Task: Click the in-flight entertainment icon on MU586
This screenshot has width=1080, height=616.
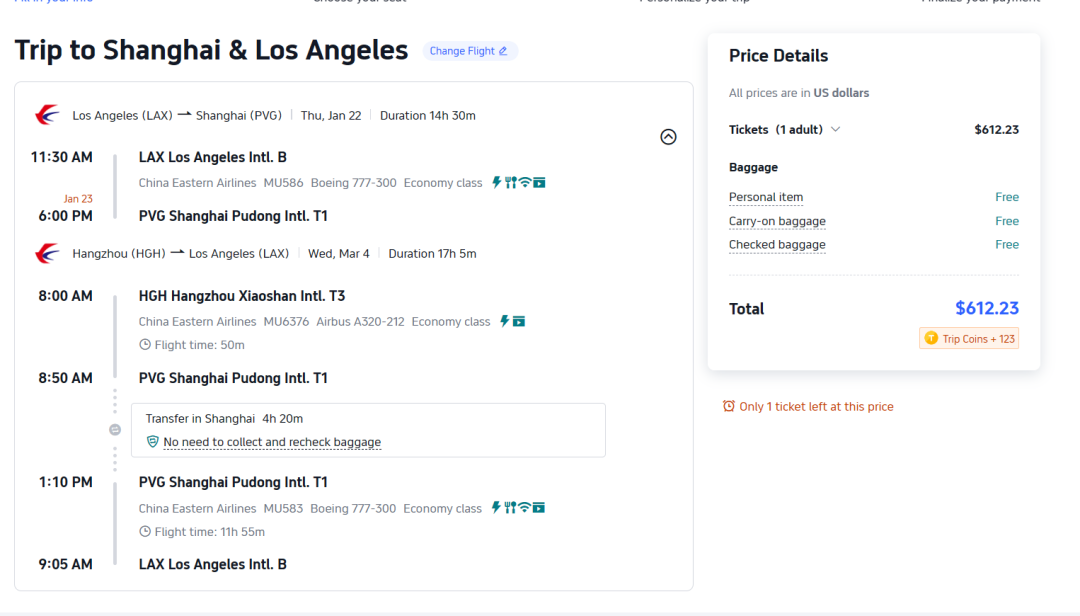Action: click(x=539, y=183)
